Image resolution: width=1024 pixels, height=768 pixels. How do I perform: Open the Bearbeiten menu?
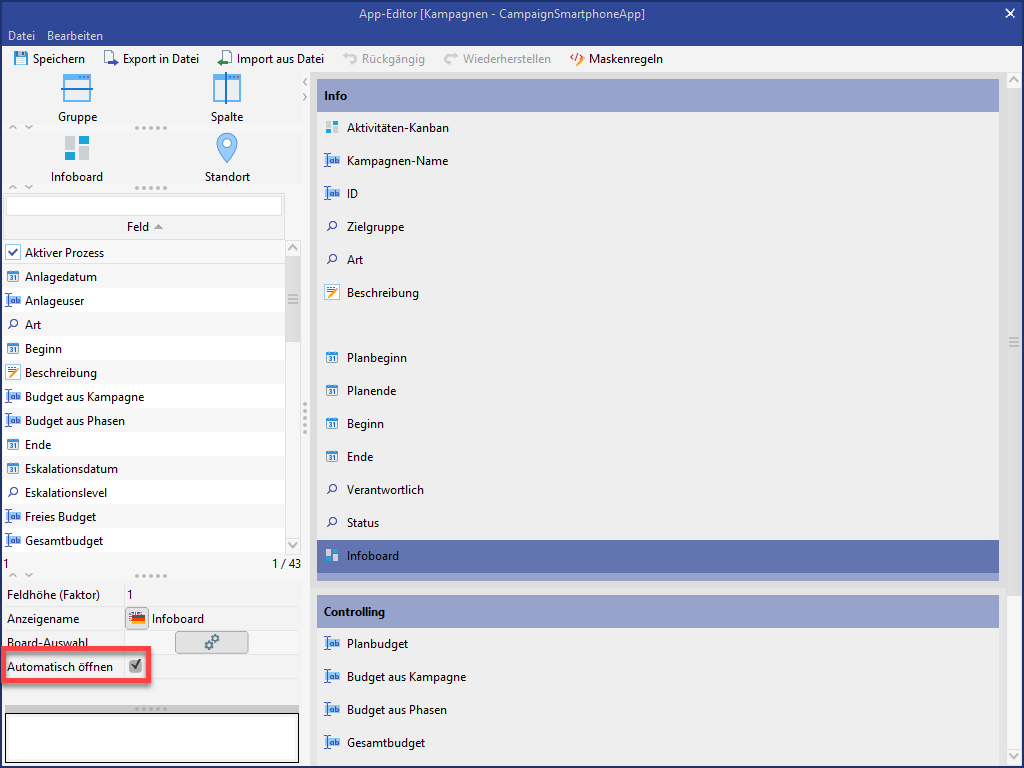[x=75, y=36]
